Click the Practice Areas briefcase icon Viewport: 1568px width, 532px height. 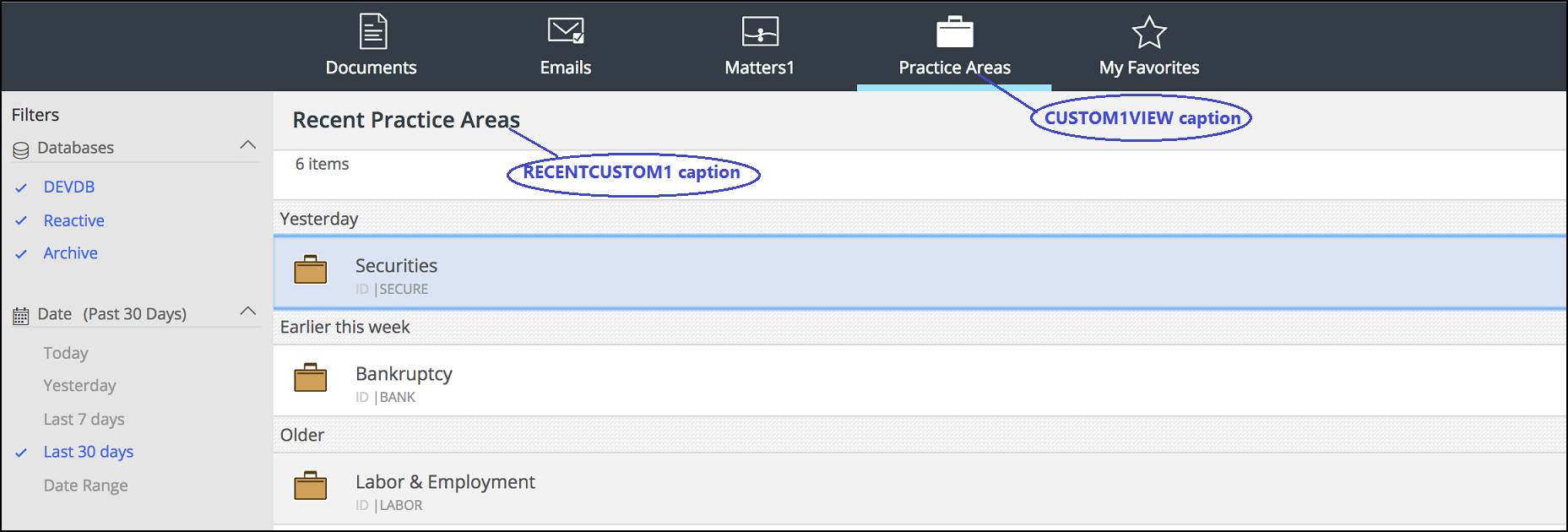point(955,32)
